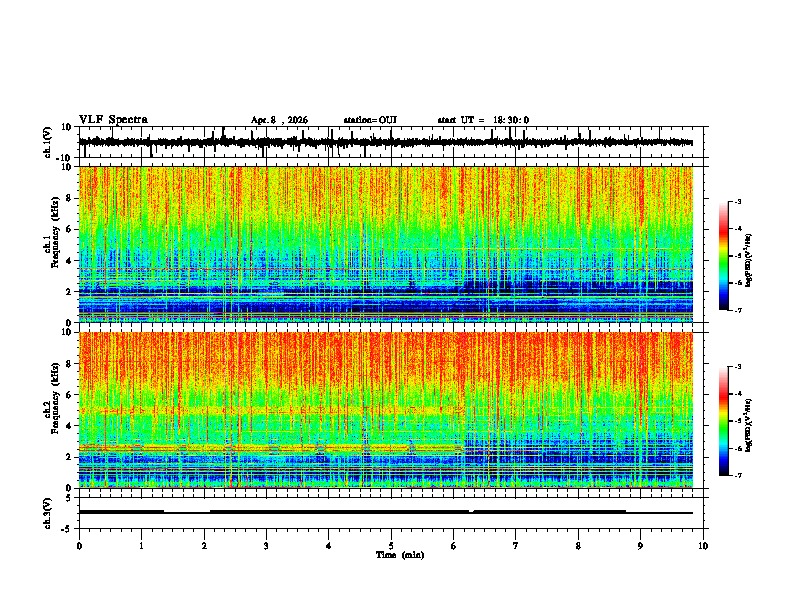The image size is (792, 612).
Task: Click the ch.1 color bar log(PSD) label
Action: click(x=749, y=260)
